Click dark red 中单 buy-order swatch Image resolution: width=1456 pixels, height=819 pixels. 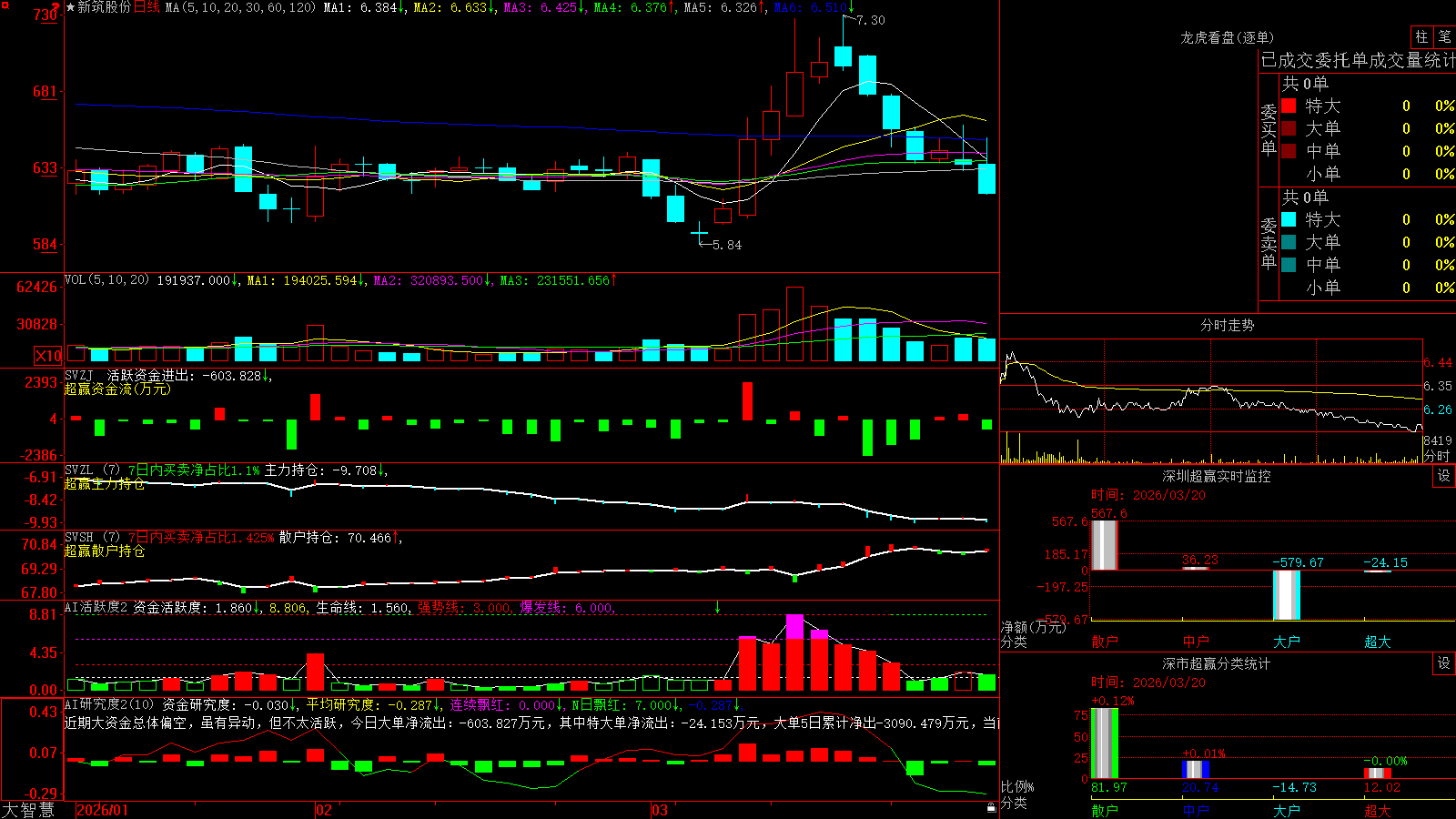[1289, 151]
